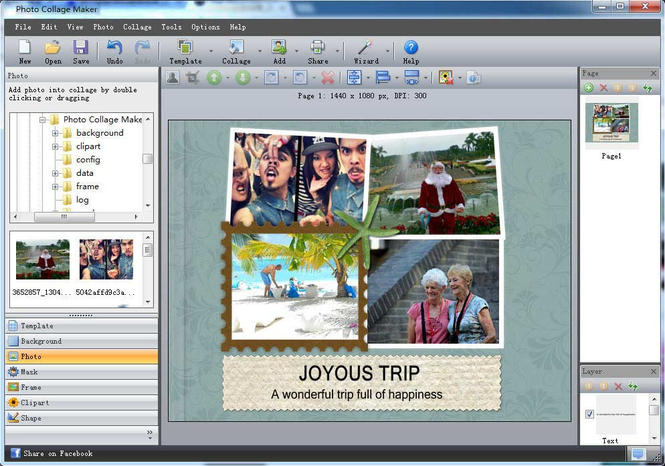Expand the clipart folder in tree

[55, 147]
